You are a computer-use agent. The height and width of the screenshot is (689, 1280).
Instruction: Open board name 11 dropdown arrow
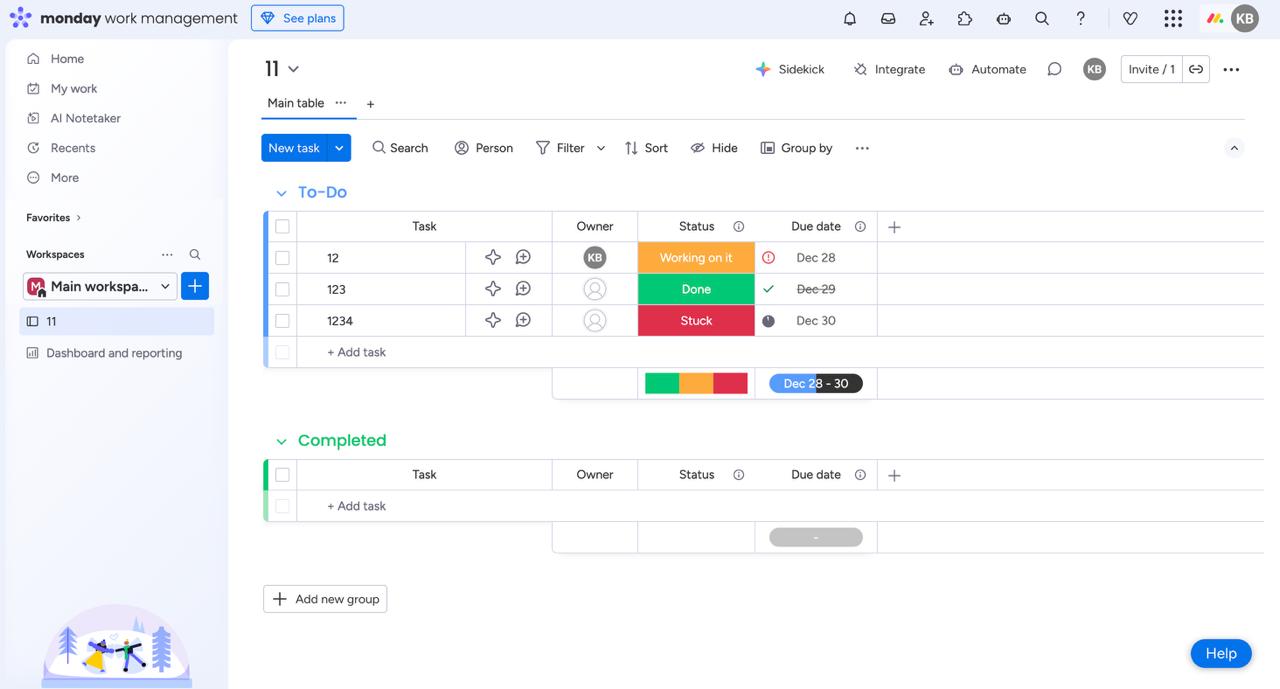pos(293,69)
